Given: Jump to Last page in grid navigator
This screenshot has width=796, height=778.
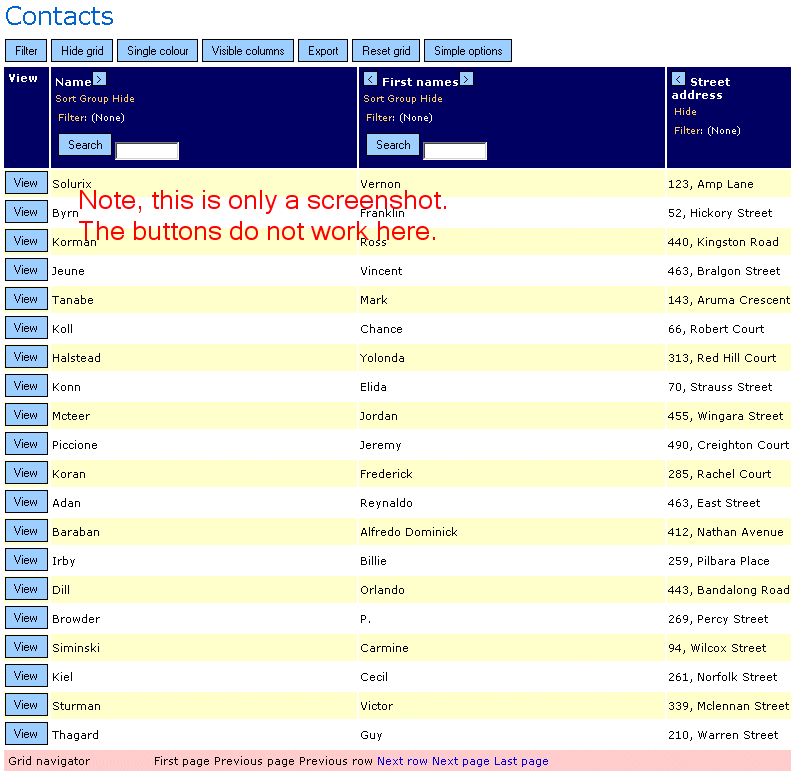Looking at the screenshot, I should pos(521,761).
